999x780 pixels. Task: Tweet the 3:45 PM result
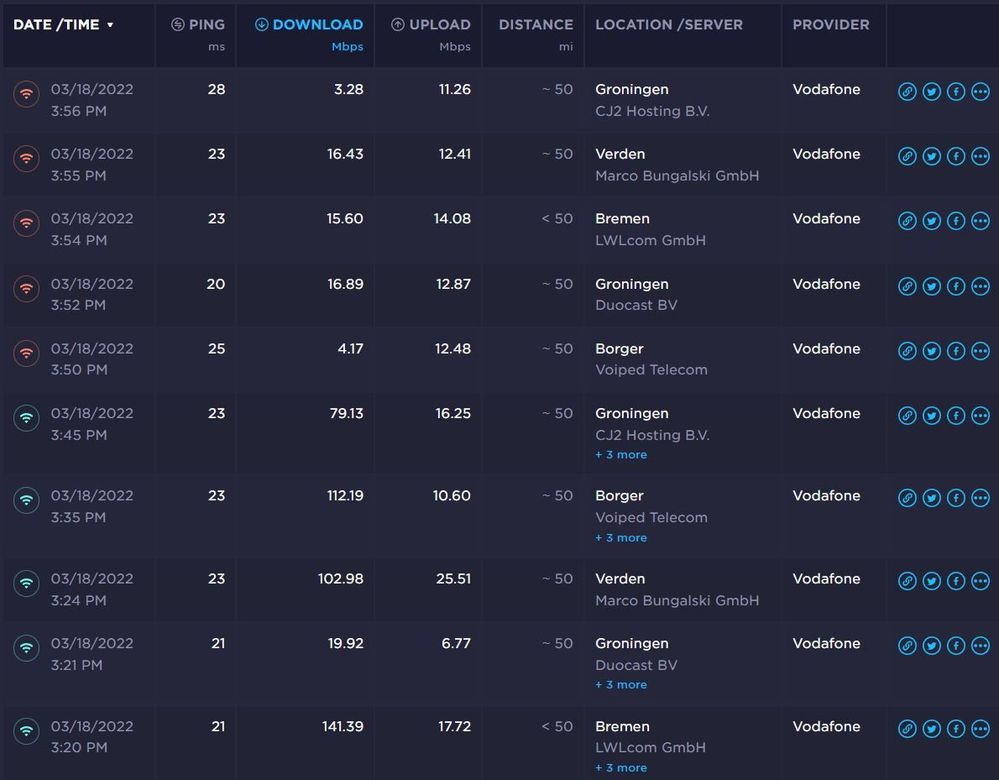click(x=931, y=415)
